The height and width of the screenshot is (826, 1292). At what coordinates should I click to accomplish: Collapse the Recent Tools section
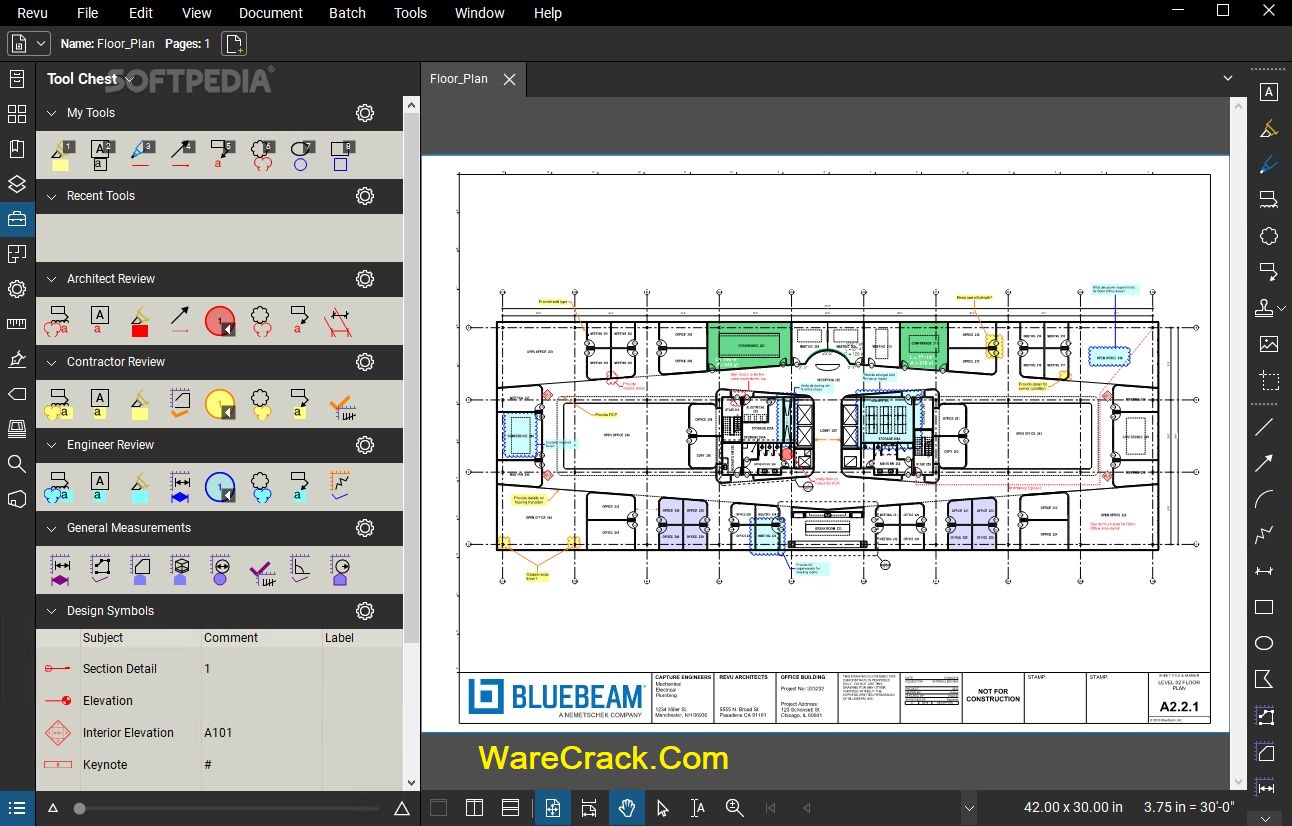52,196
